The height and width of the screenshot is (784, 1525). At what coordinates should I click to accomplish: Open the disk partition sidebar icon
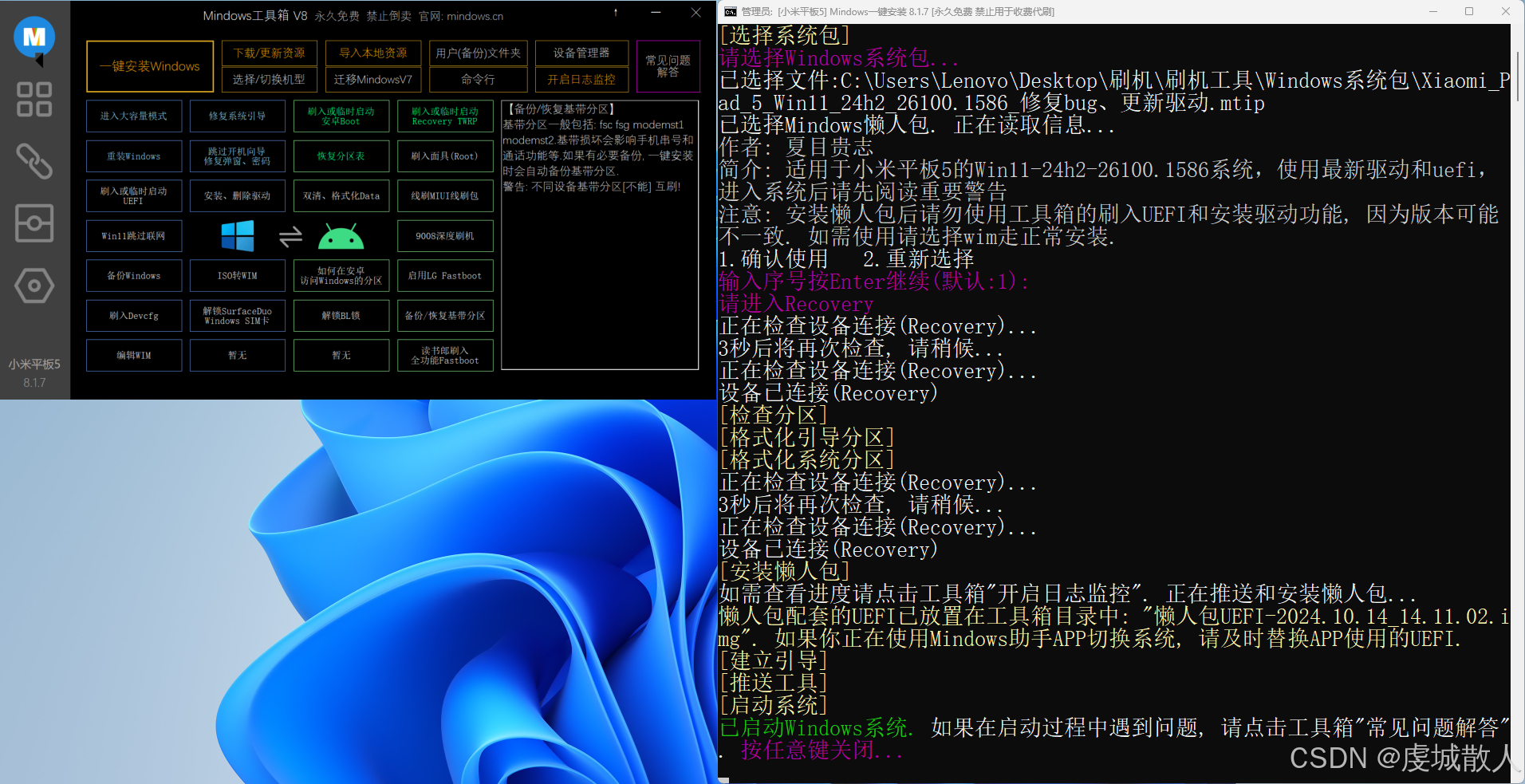(34, 223)
